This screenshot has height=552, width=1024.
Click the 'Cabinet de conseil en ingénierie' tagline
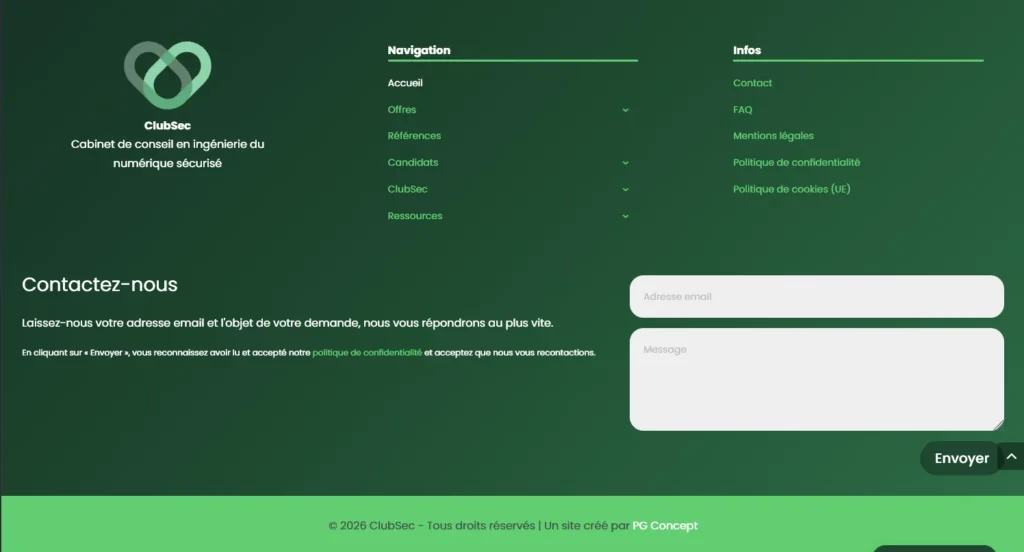pyautogui.click(x=167, y=154)
